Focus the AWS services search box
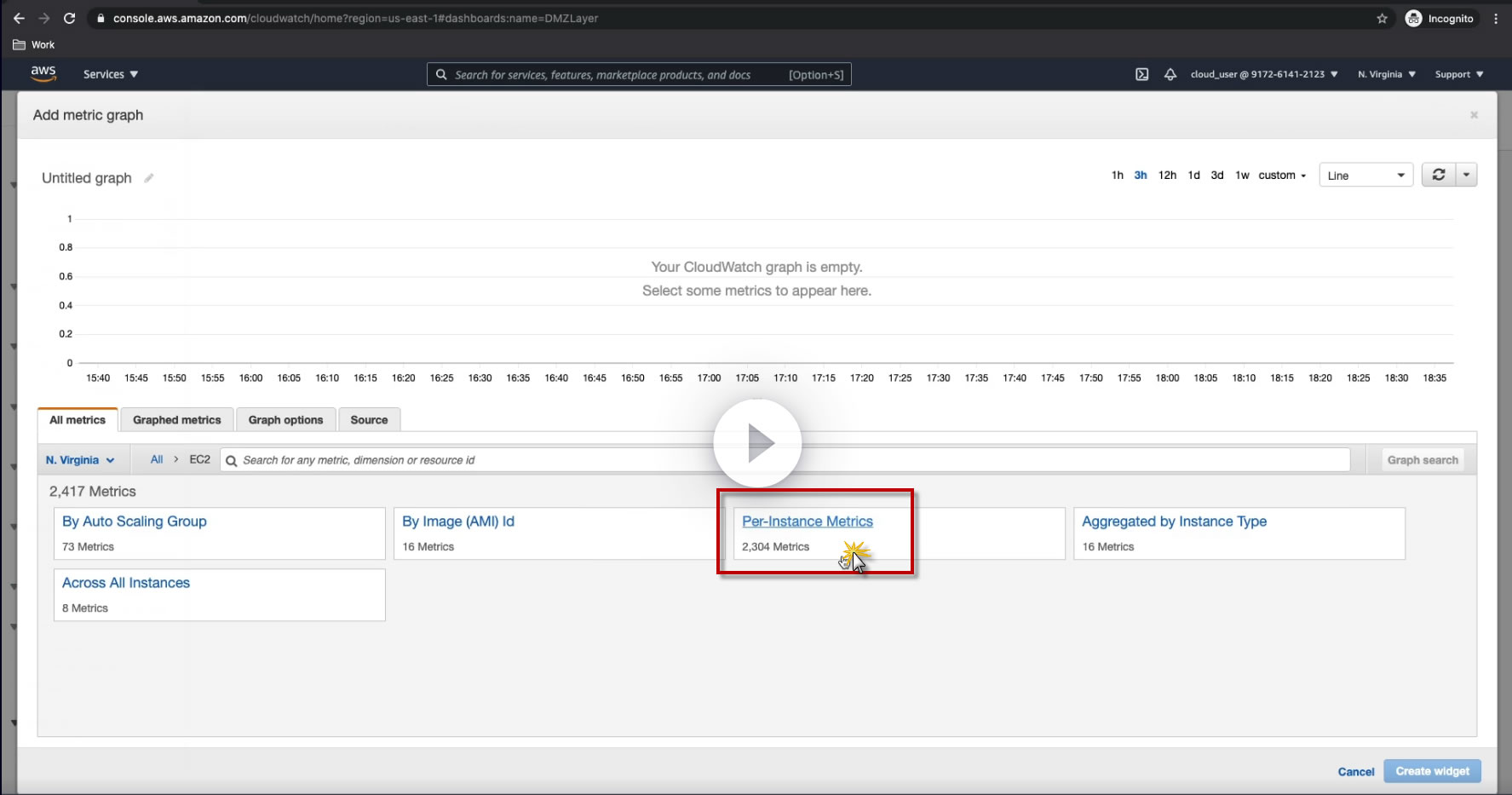The width and height of the screenshot is (1512, 795). pos(639,75)
